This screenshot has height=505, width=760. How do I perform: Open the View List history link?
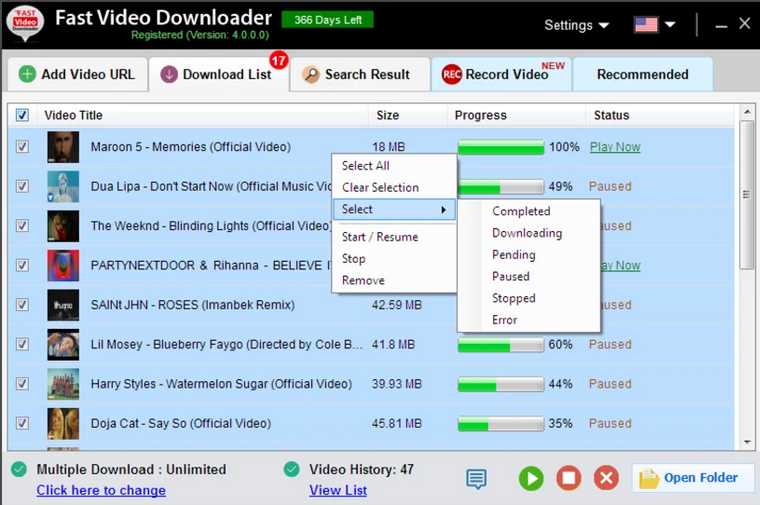coord(338,490)
